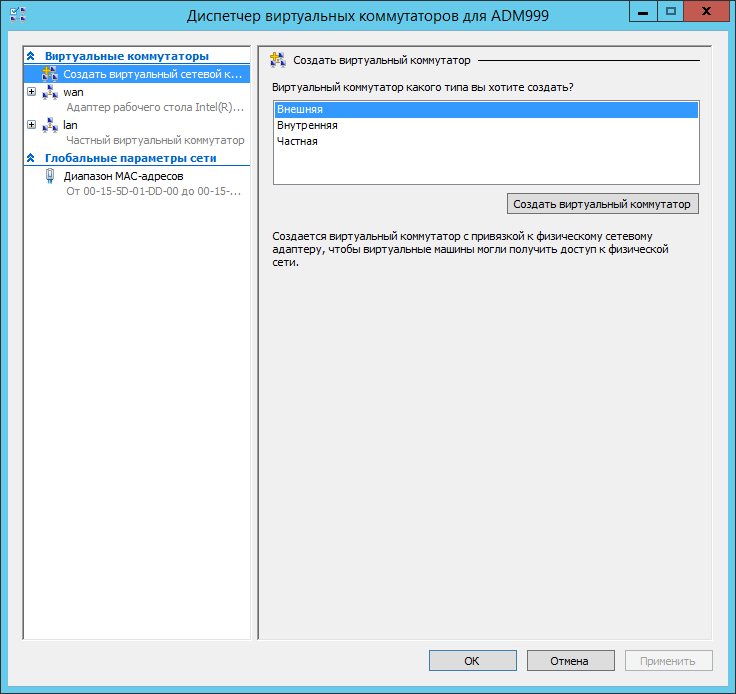736x694 pixels.
Task: Select 'Создать виртуальный сетевой к...' tree item
Action: pos(137,74)
